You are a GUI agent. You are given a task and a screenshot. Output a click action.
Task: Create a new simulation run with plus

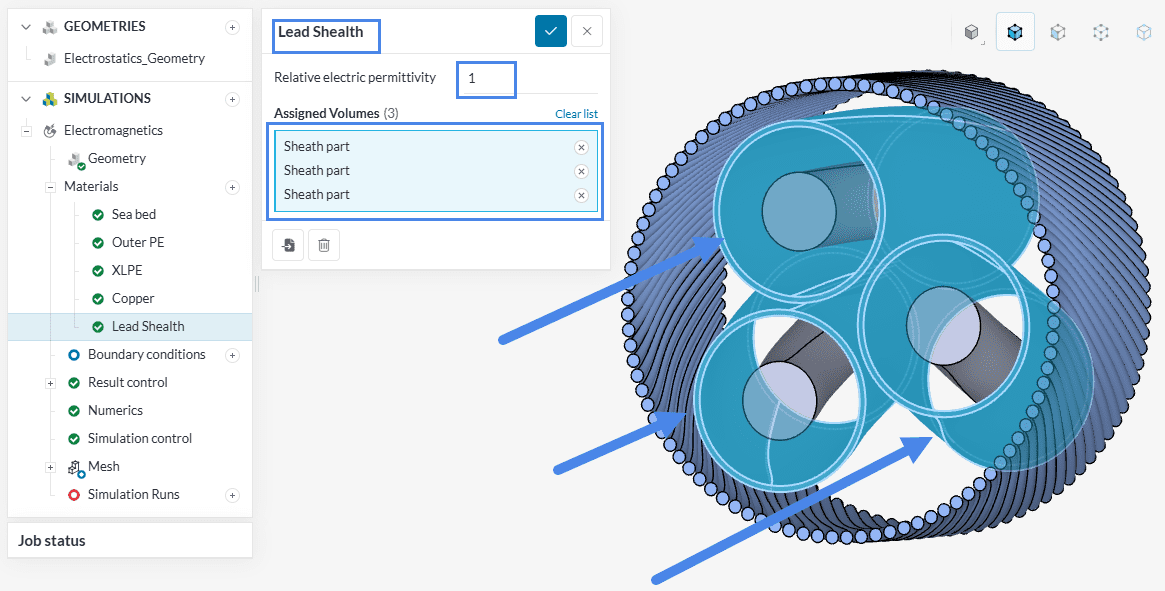pos(232,495)
